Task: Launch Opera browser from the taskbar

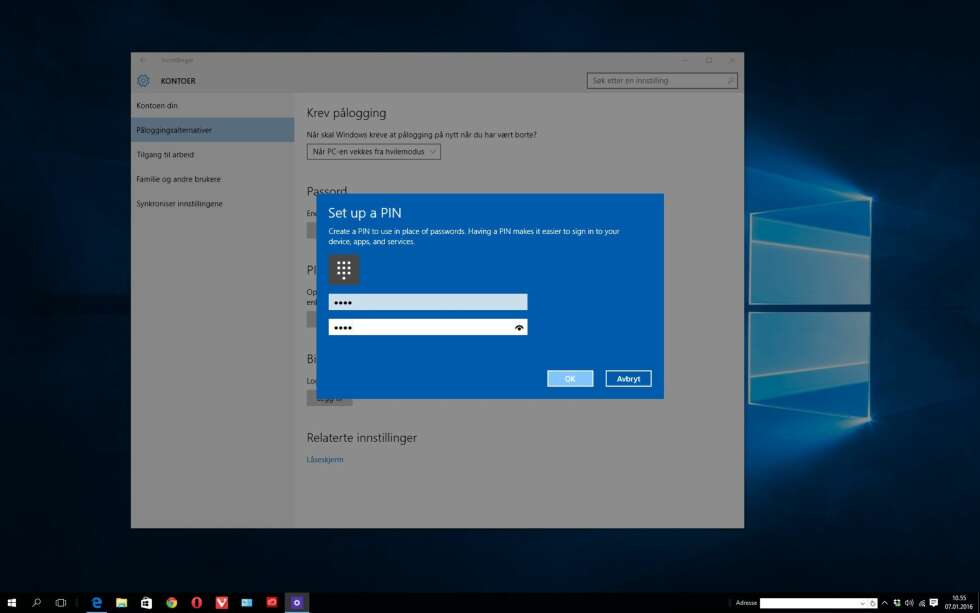Action: click(196, 602)
